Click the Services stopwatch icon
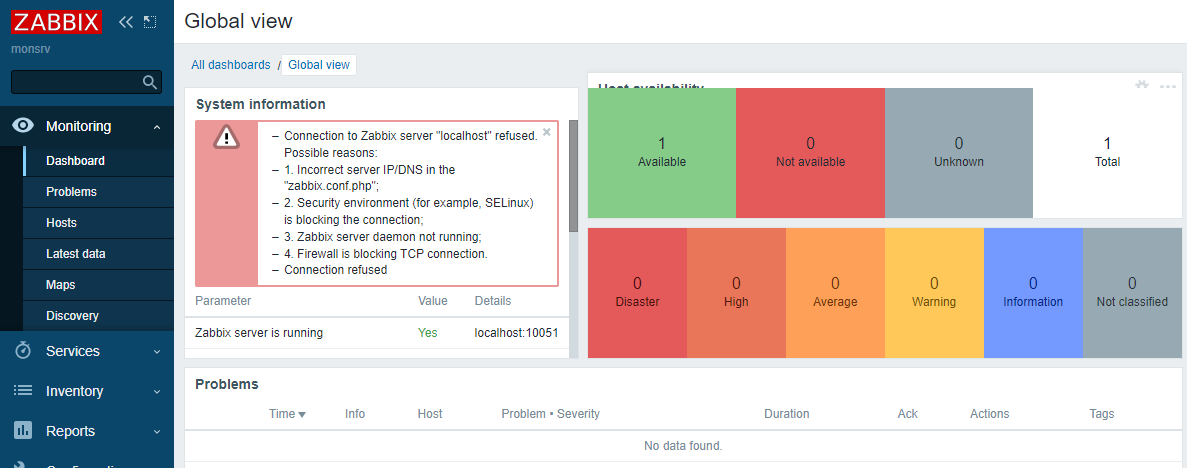The image size is (1187, 468). (23, 351)
